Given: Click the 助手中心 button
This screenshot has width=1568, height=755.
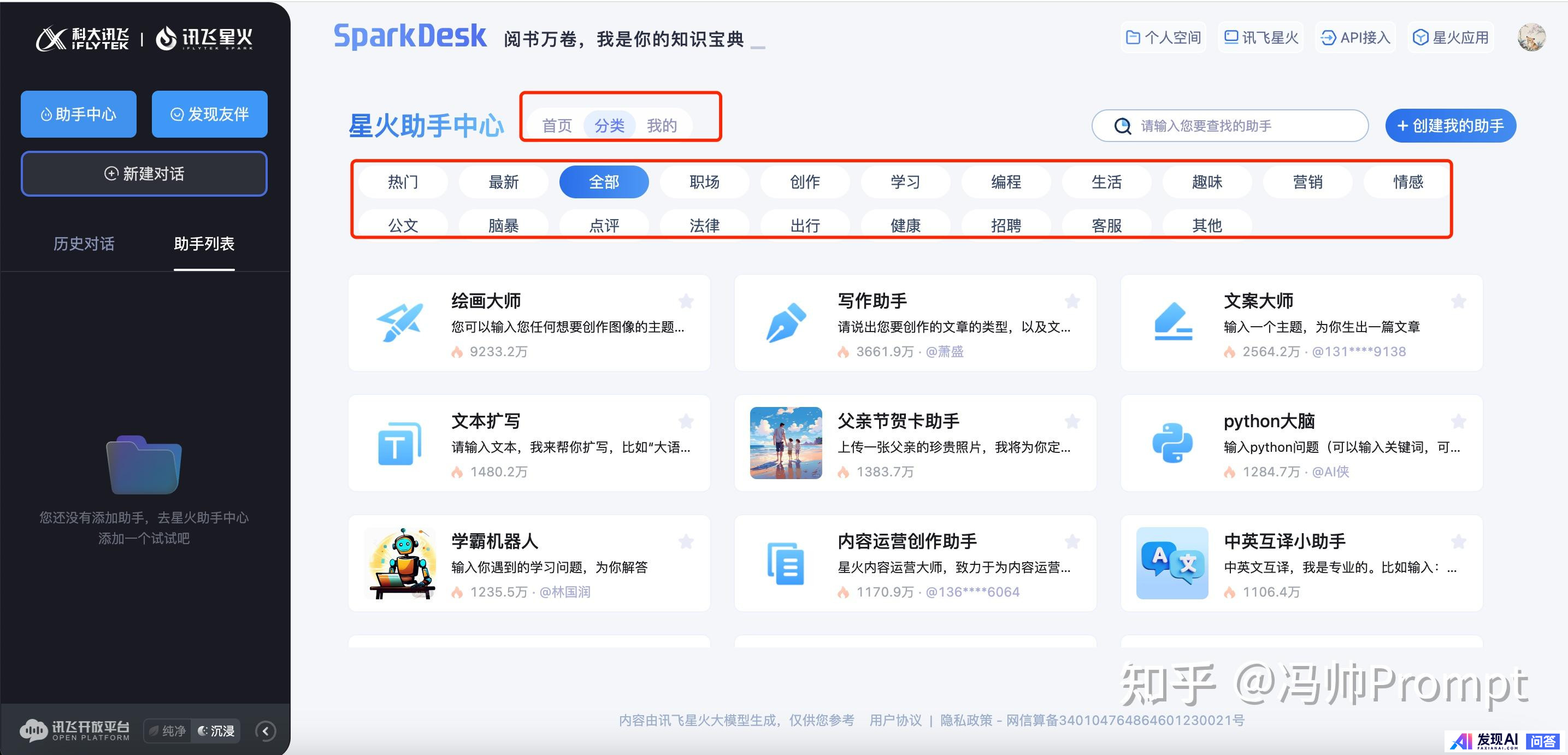Looking at the screenshot, I should pos(79,115).
